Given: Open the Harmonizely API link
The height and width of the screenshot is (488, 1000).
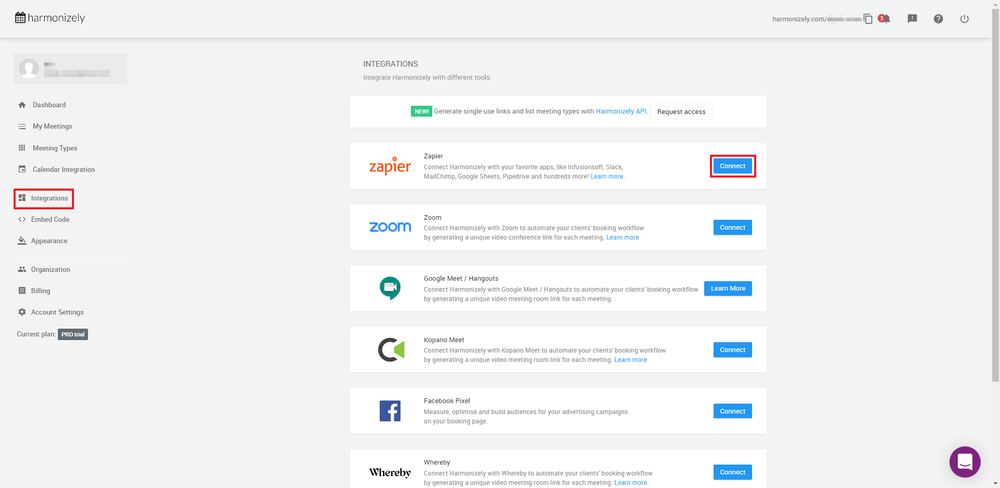Looking at the screenshot, I should coord(621,111).
